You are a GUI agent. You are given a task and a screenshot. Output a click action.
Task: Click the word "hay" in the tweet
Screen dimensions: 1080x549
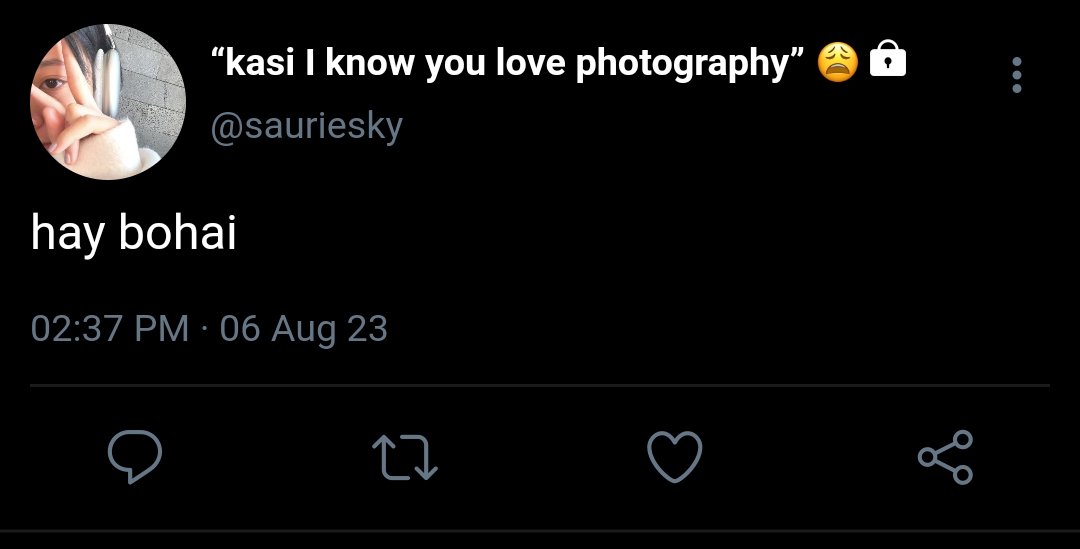pos(68,234)
